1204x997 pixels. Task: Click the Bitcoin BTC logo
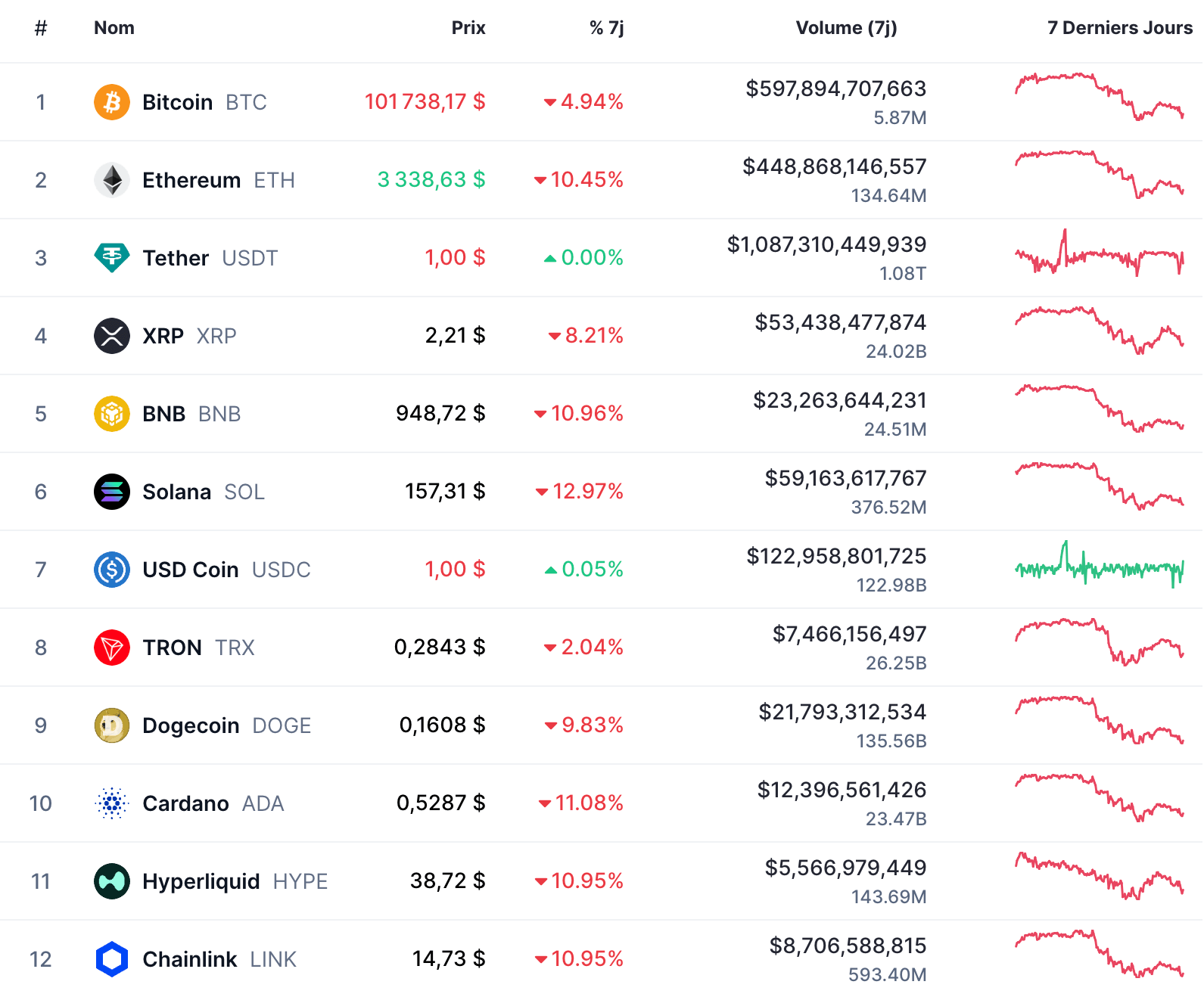(112, 101)
